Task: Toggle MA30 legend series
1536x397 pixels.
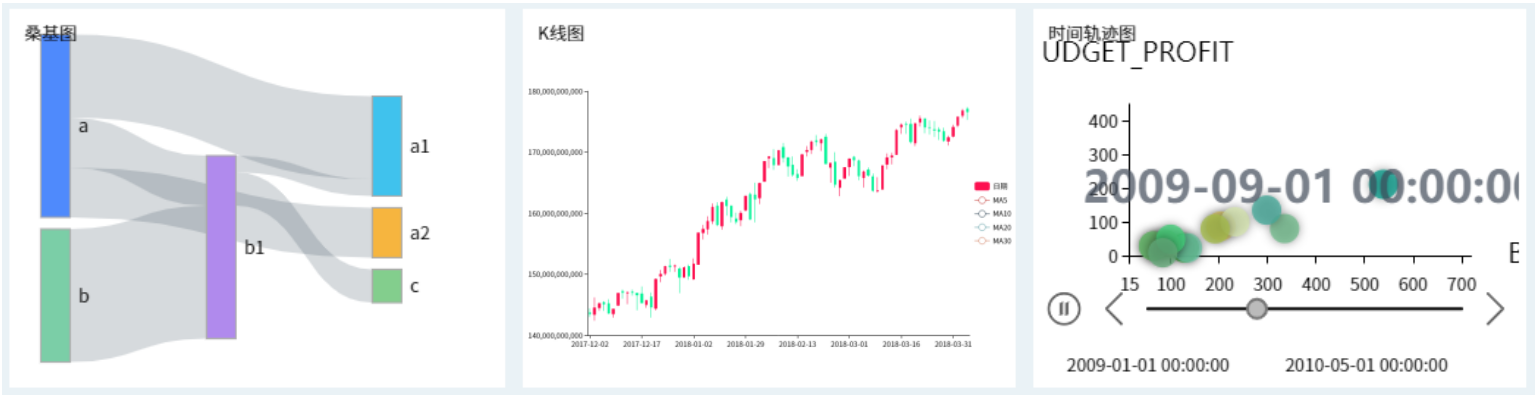Action: click(x=993, y=240)
